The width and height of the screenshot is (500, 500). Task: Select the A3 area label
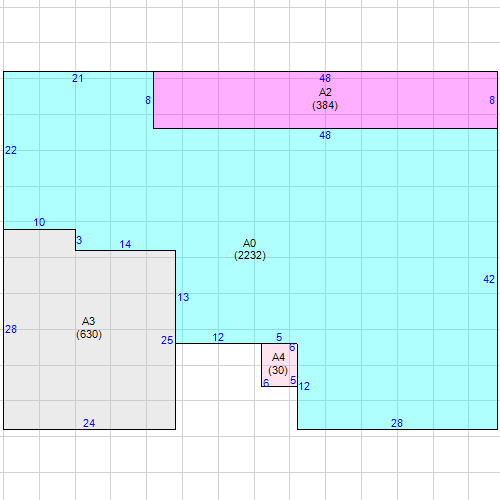[88, 321]
